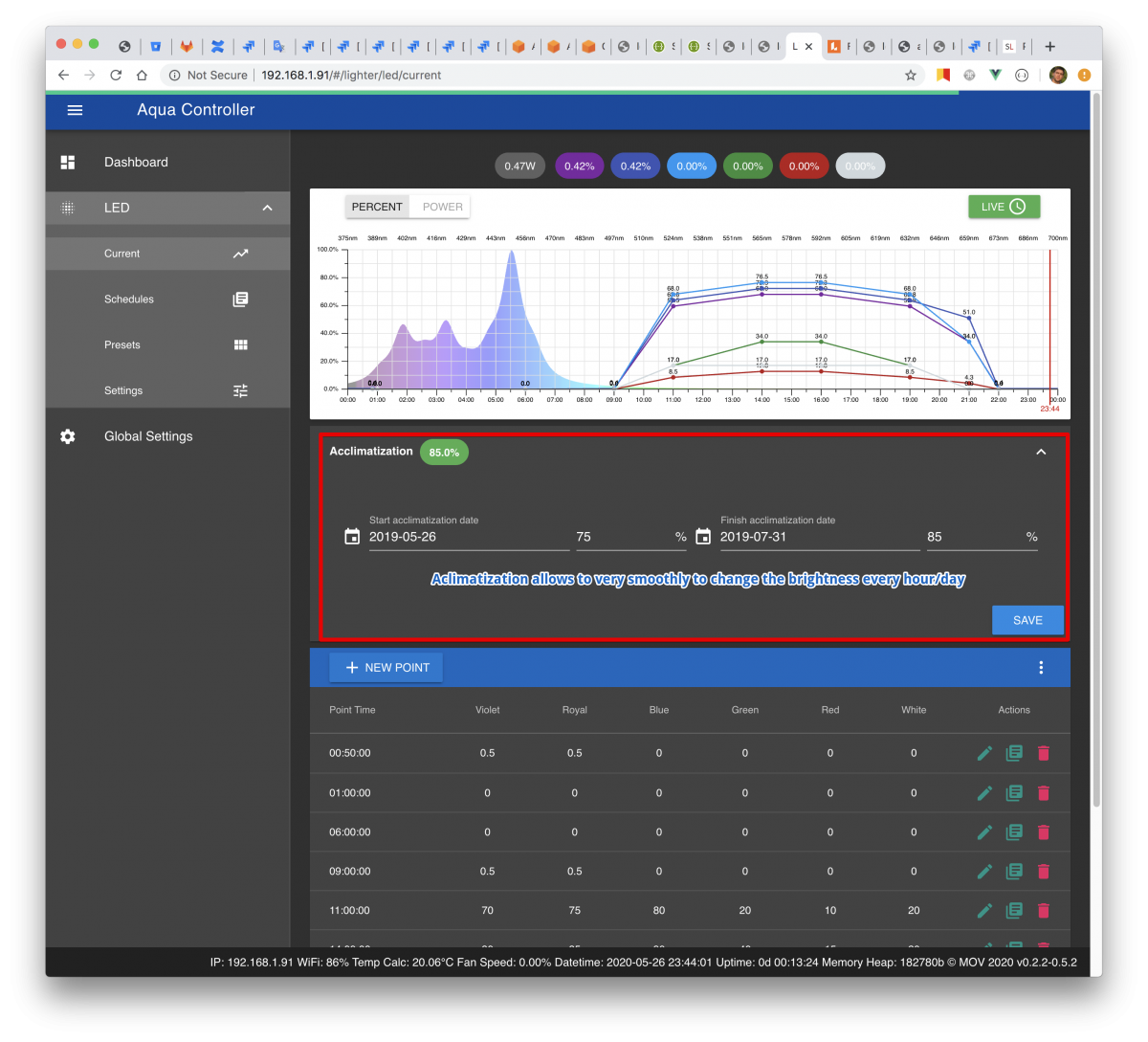Click the SAVE acclimatization button
Viewport: 1148px width, 1042px height.
(1027, 620)
